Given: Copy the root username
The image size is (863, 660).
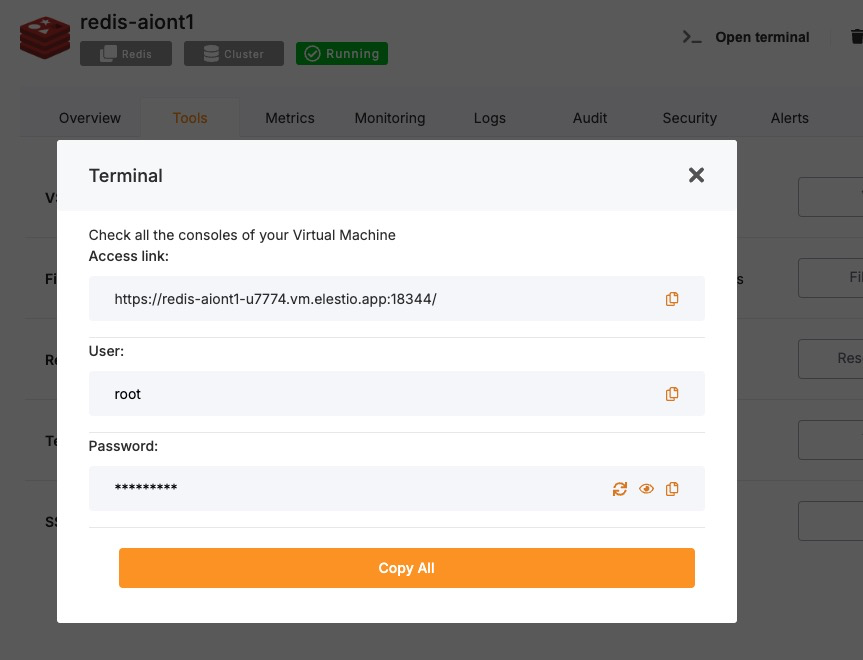Looking at the screenshot, I should click(x=672, y=394).
